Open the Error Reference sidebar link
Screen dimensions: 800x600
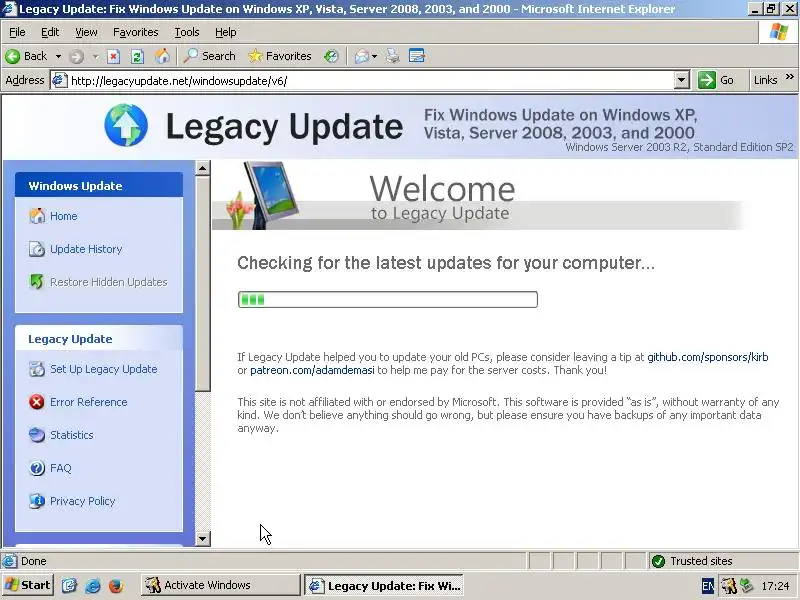[89, 402]
